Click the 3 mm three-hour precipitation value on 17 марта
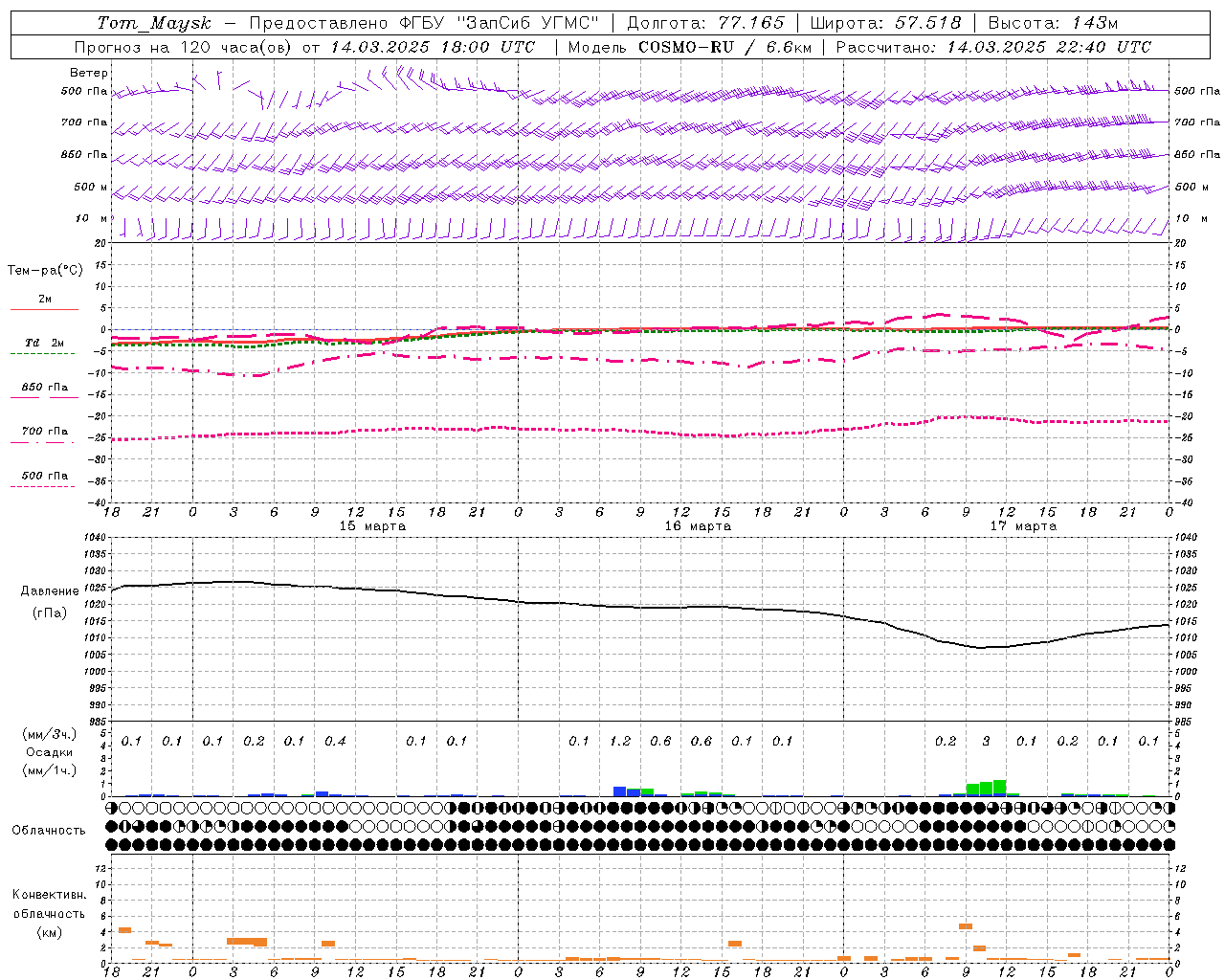Screen dimensions: 1225x980 (987, 741)
